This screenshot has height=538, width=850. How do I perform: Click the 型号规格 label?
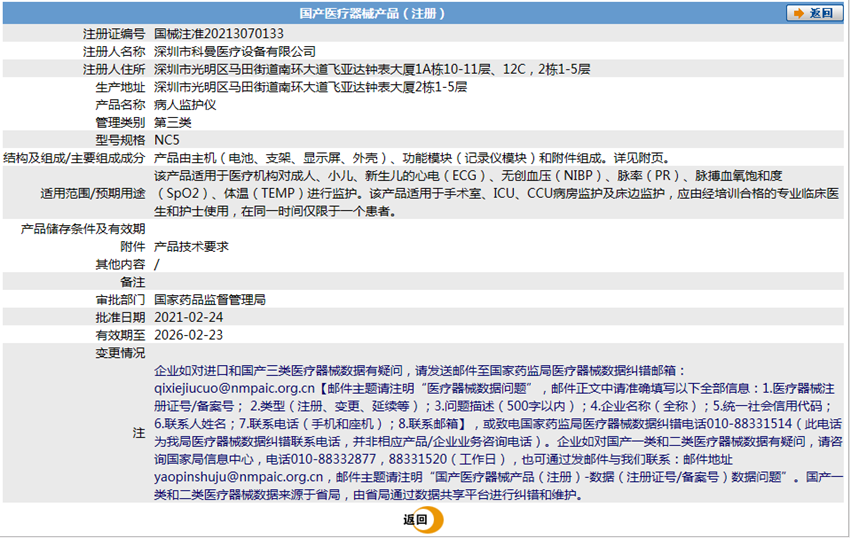120,140
